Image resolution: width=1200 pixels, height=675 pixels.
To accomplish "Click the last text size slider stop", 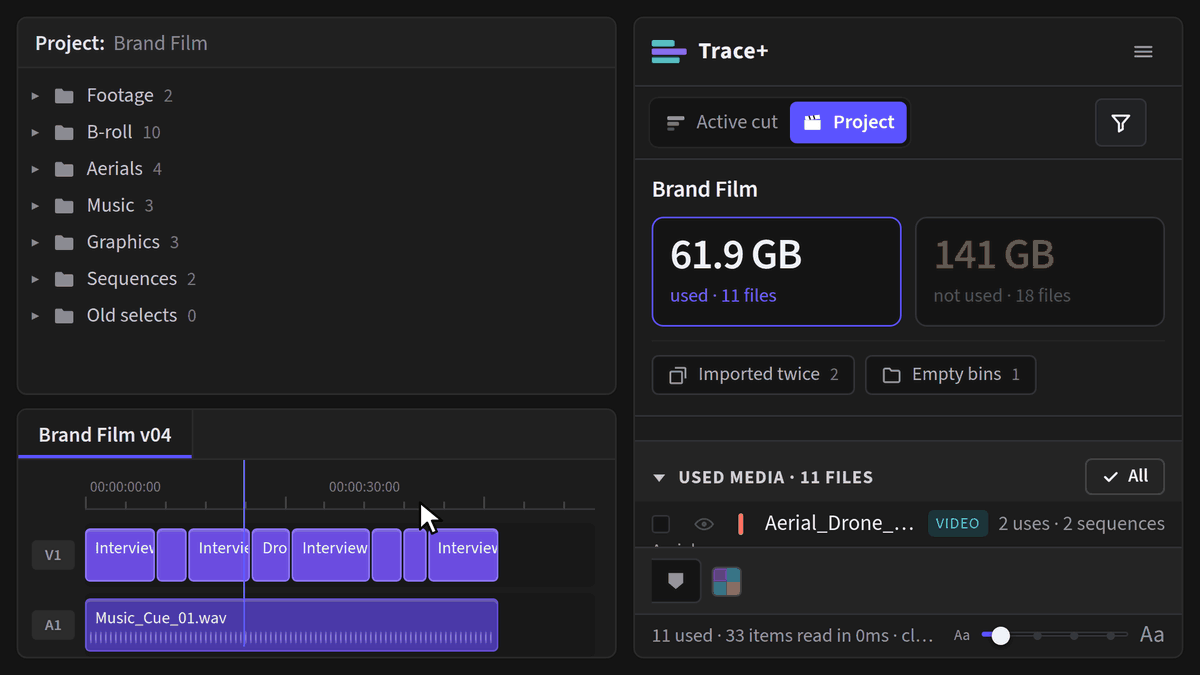I will [1110, 635].
